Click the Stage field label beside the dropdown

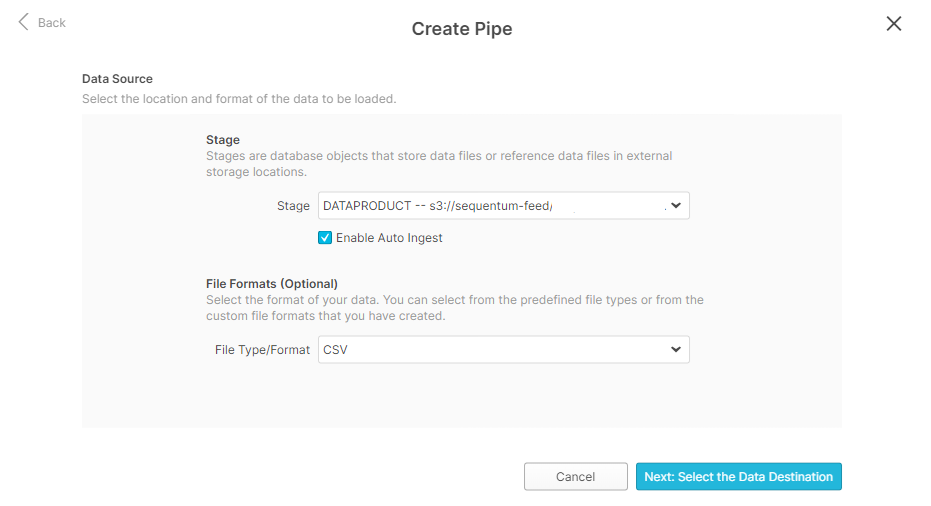click(x=293, y=206)
